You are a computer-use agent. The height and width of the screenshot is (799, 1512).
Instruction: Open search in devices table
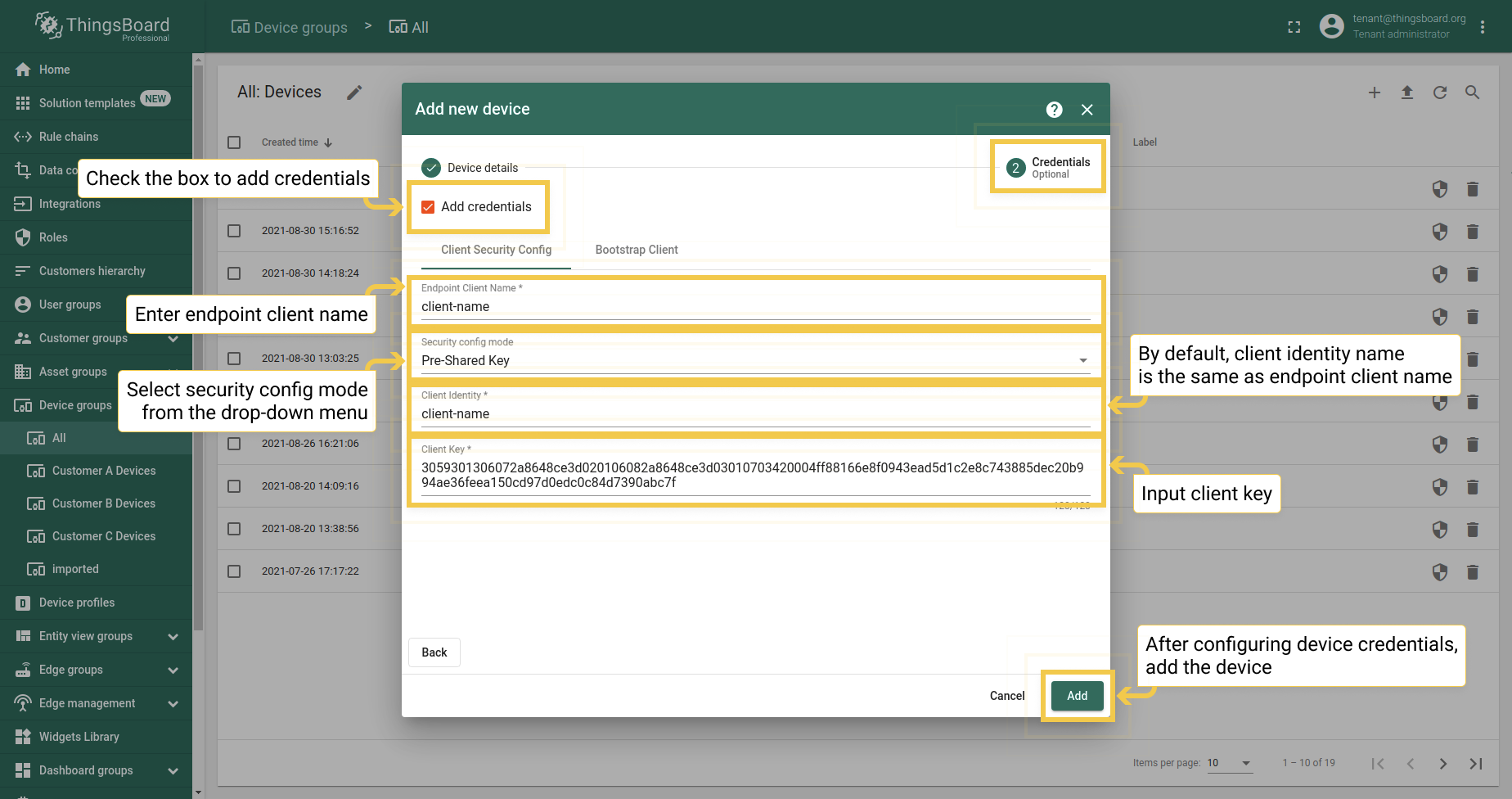(1472, 93)
